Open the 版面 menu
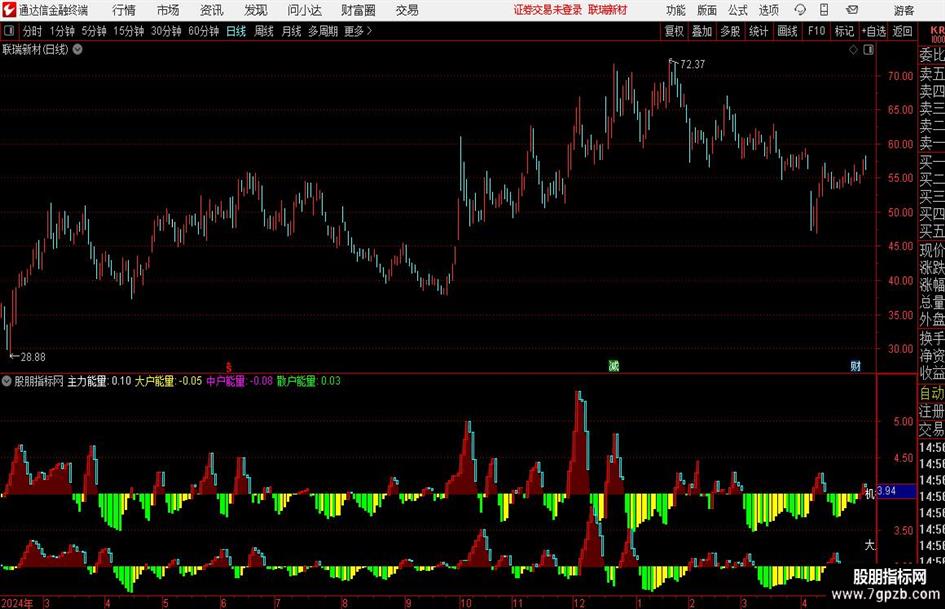945x609 pixels. [x=707, y=10]
